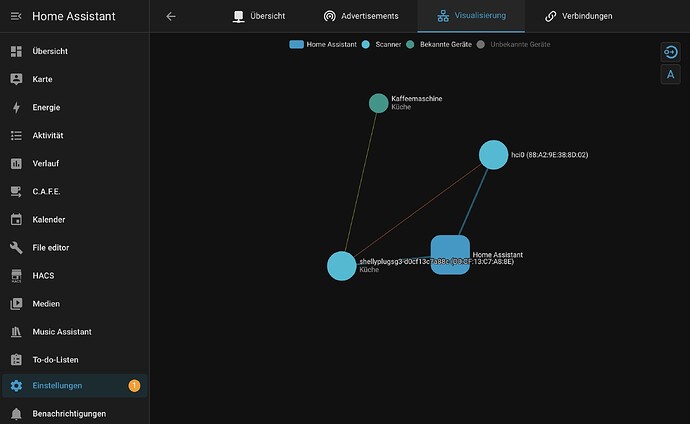The height and width of the screenshot is (424, 690).
Task: Open the Aktivität list icon
Action: click(x=16, y=135)
